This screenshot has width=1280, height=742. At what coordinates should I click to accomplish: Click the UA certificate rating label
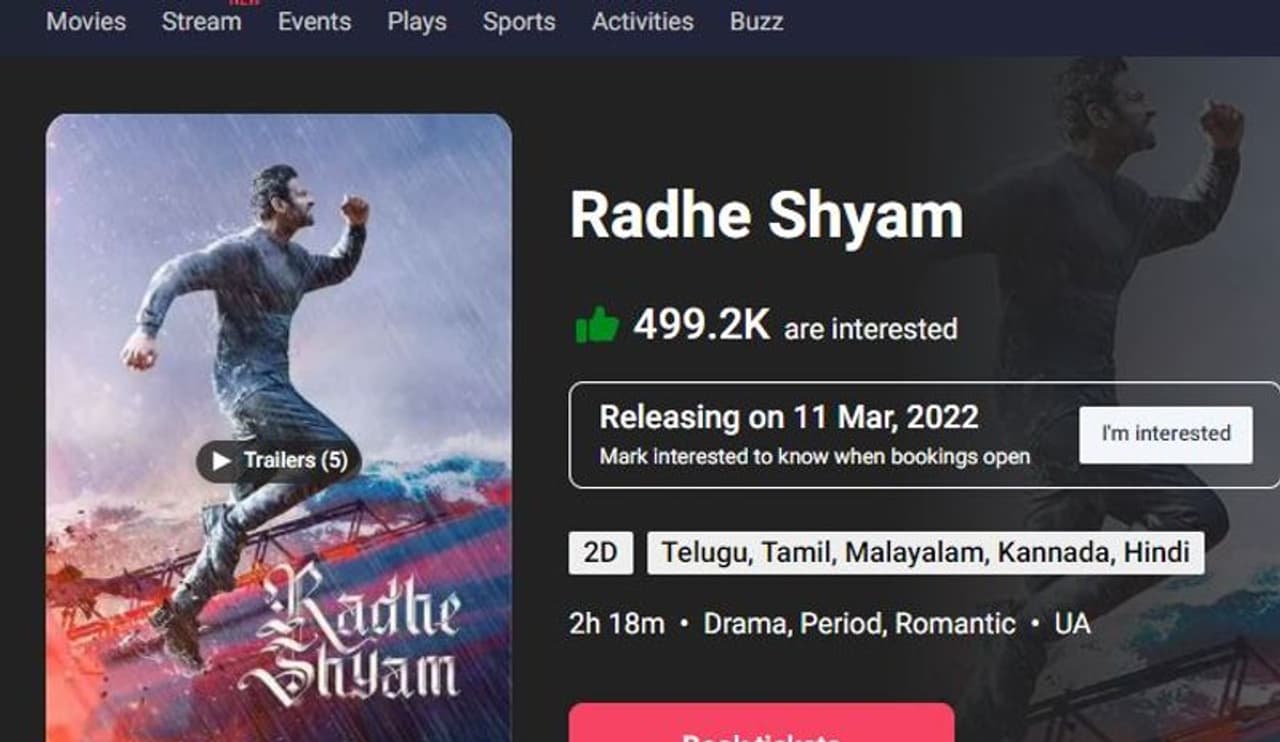[x=1072, y=624]
